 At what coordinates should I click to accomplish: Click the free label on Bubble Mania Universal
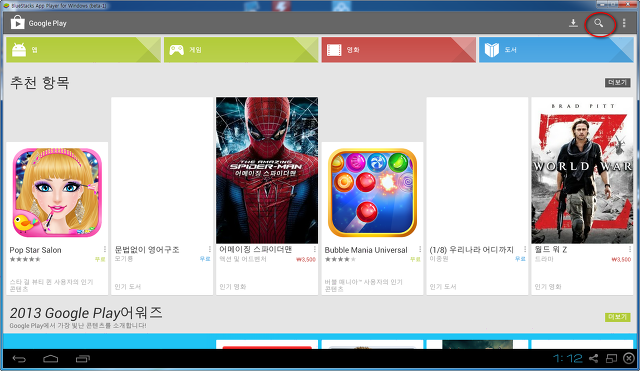415,259
